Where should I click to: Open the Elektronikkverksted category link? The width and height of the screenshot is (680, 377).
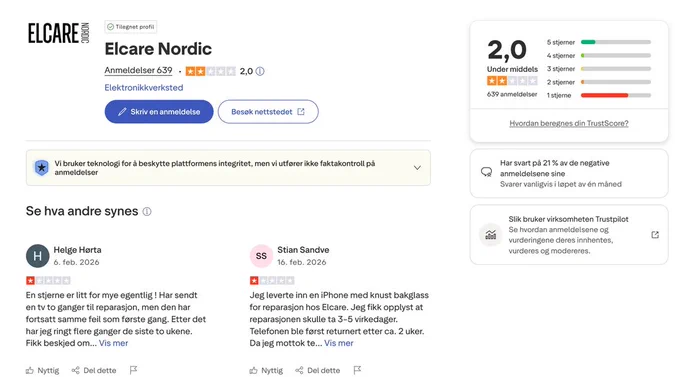point(144,88)
